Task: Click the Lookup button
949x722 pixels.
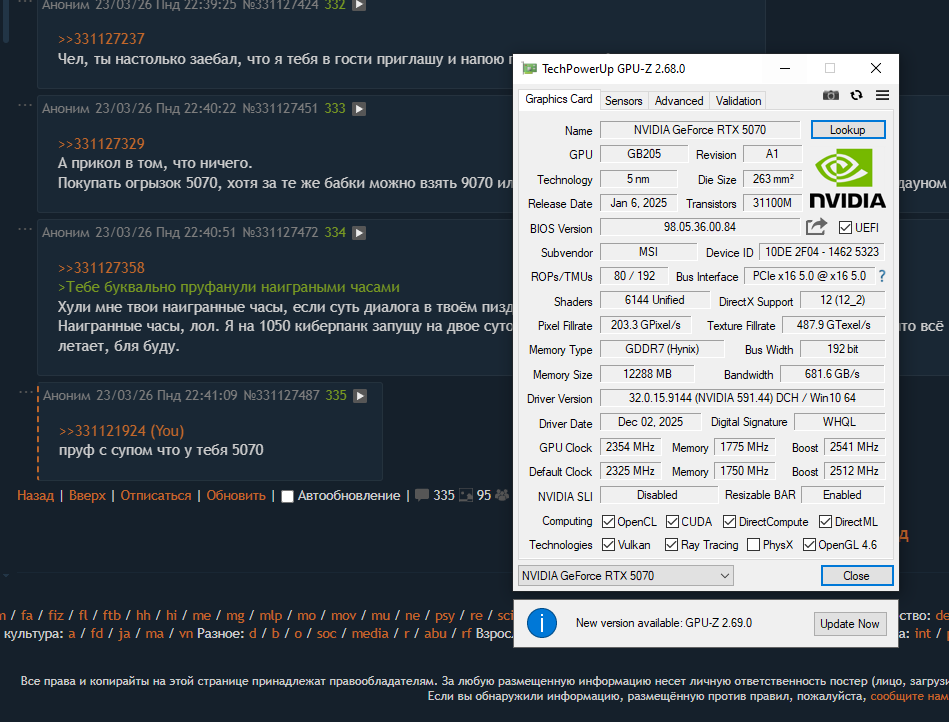Action: [x=847, y=130]
